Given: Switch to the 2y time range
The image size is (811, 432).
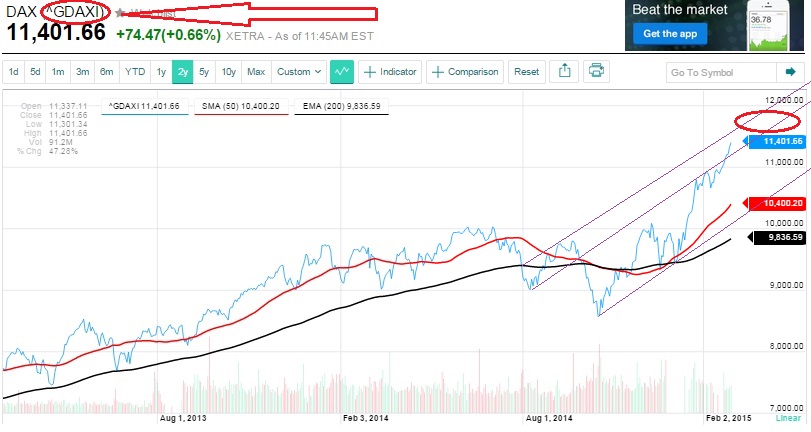Looking at the screenshot, I should [182, 72].
